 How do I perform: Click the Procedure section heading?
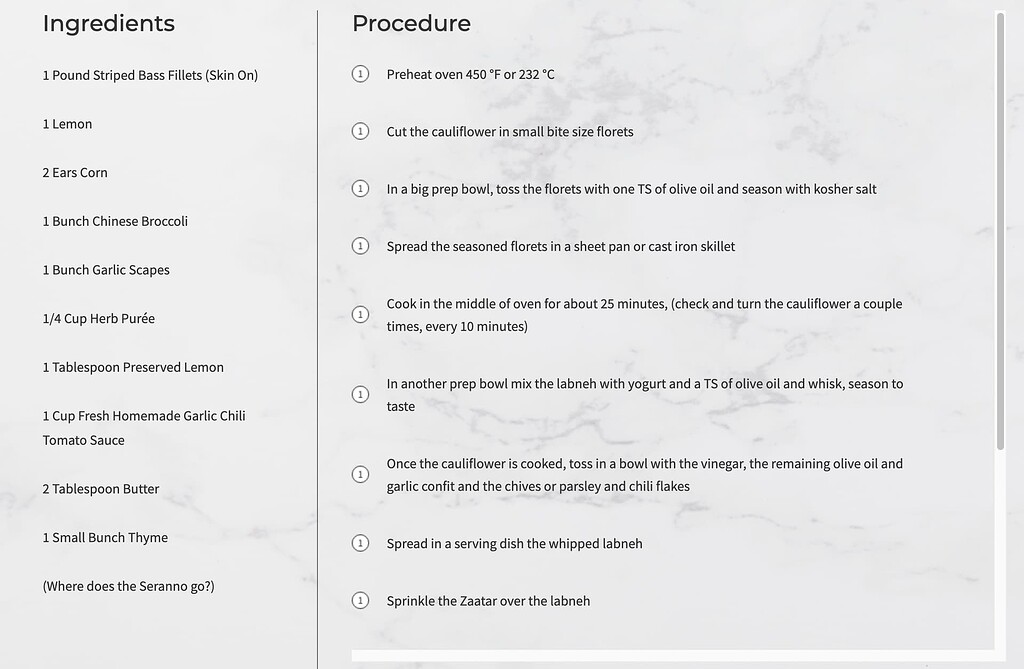411,23
